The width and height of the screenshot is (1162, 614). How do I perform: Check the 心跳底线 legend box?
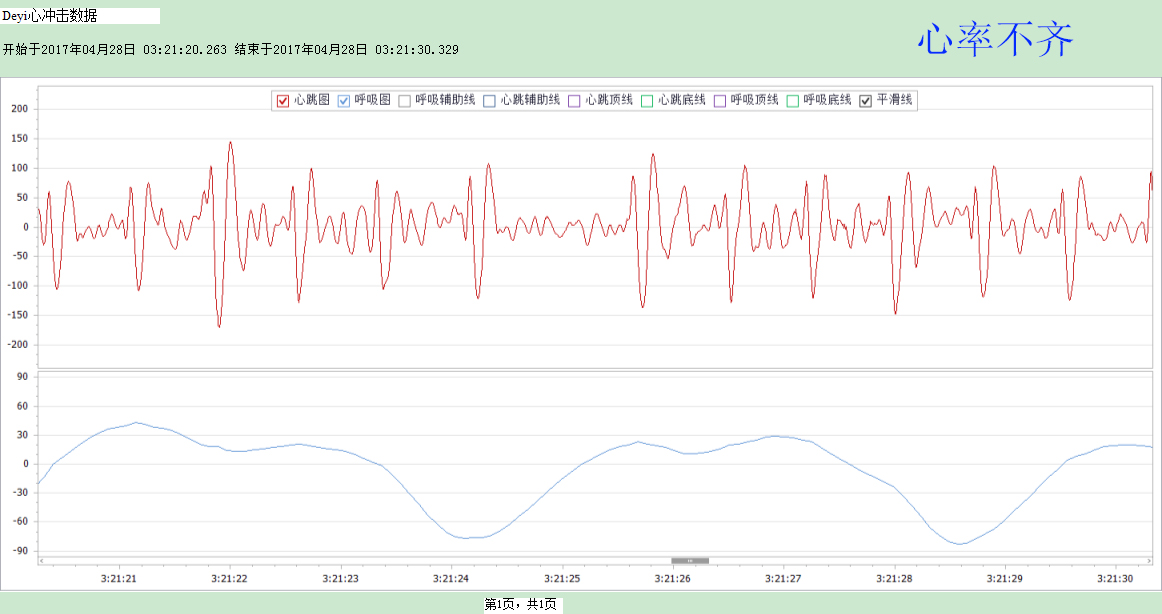[x=647, y=100]
